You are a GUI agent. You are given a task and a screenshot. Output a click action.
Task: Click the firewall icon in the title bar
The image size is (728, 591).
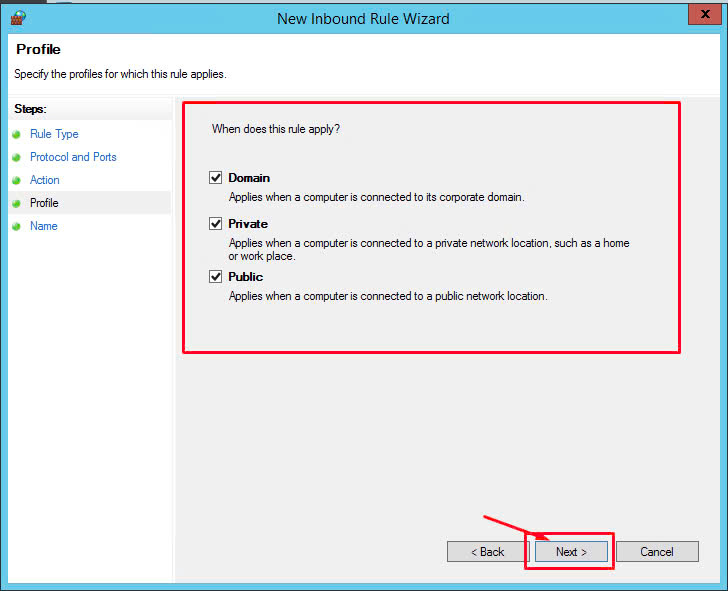(x=19, y=19)
